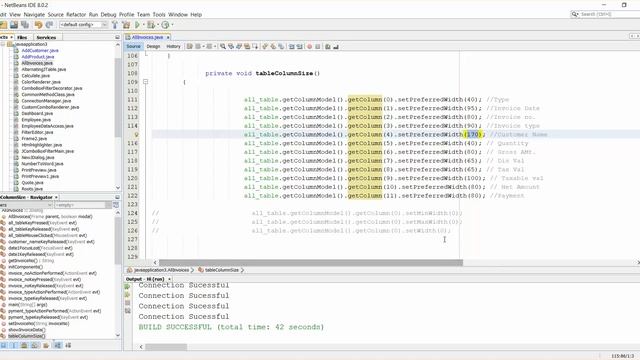Select initComponents() in the Navigator list
Viewport: 640px width, 360px height.
pos(25,267)
